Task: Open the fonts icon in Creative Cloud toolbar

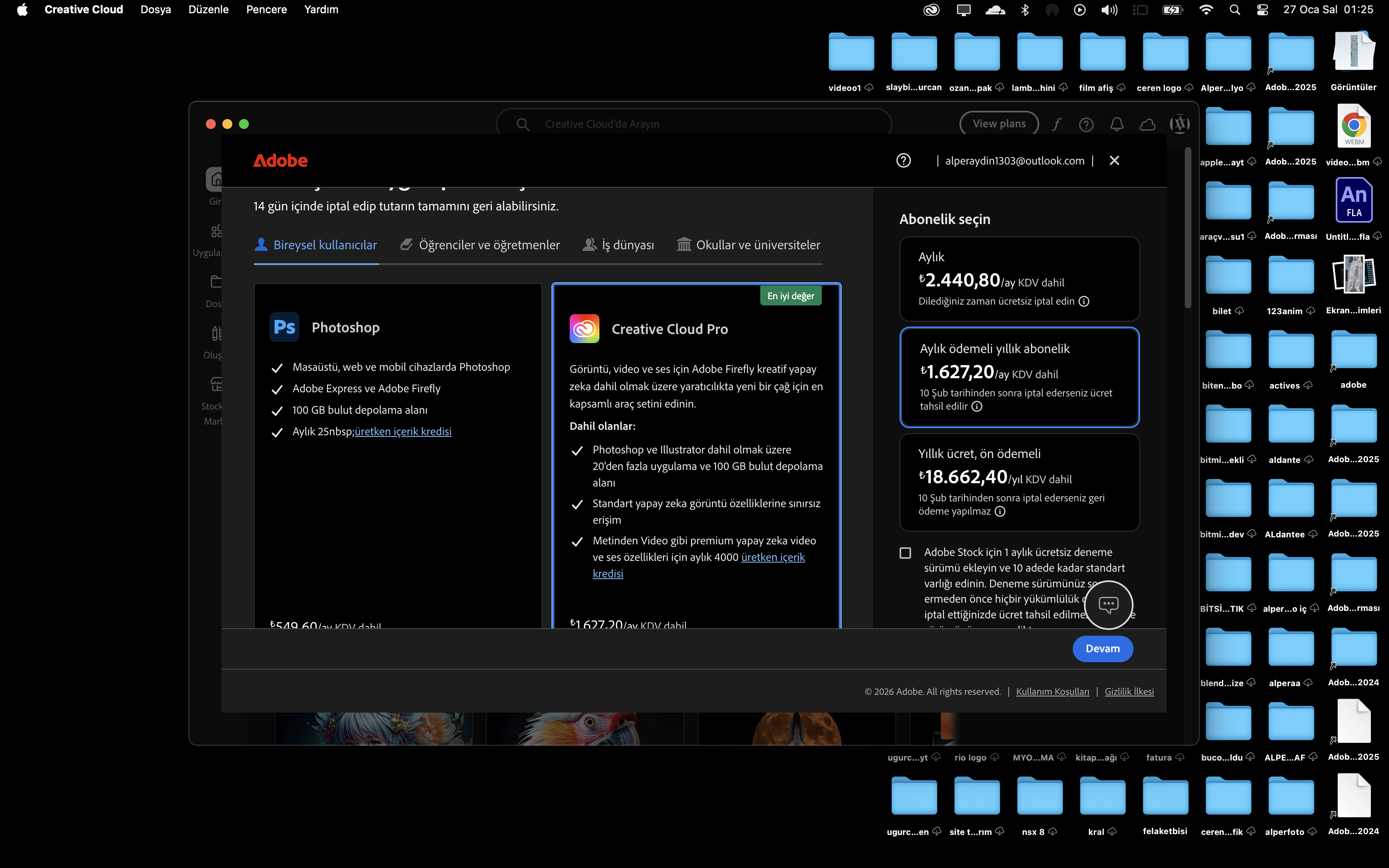Action: [x=1057, y=124]
